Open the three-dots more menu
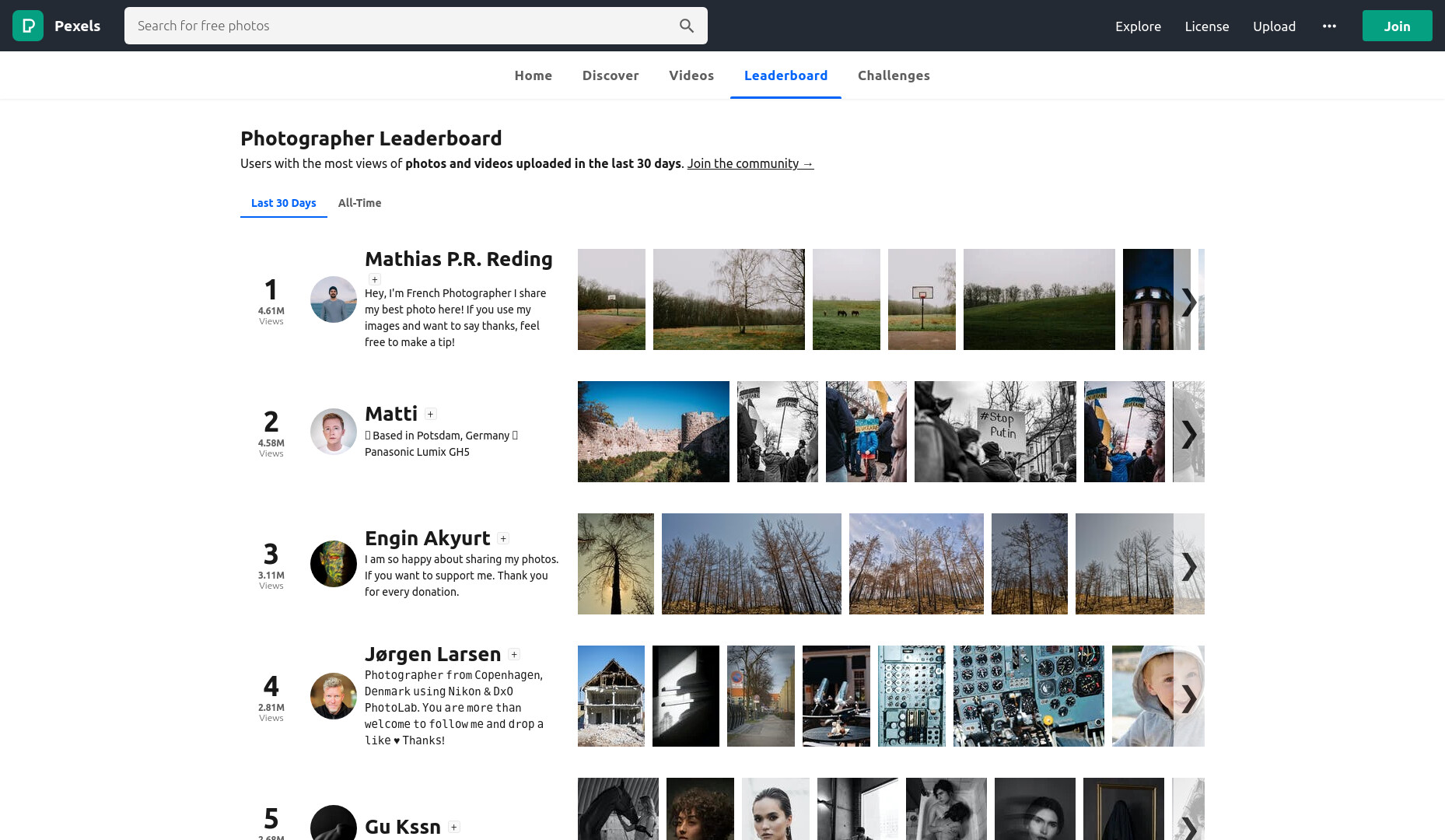 pyautogui.click(x=1329, y=26)
